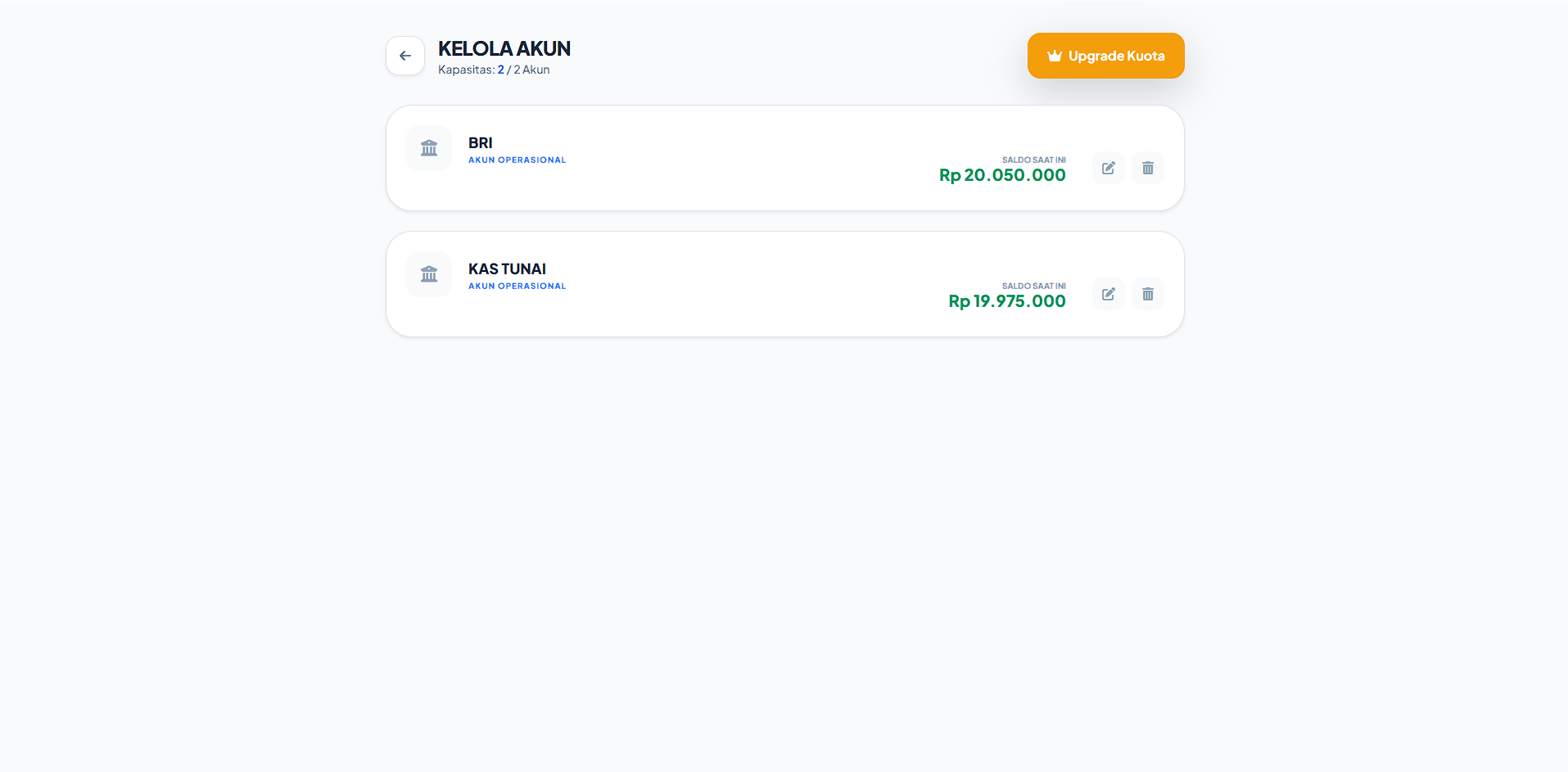Click the bank icon beside BRI

429,148
